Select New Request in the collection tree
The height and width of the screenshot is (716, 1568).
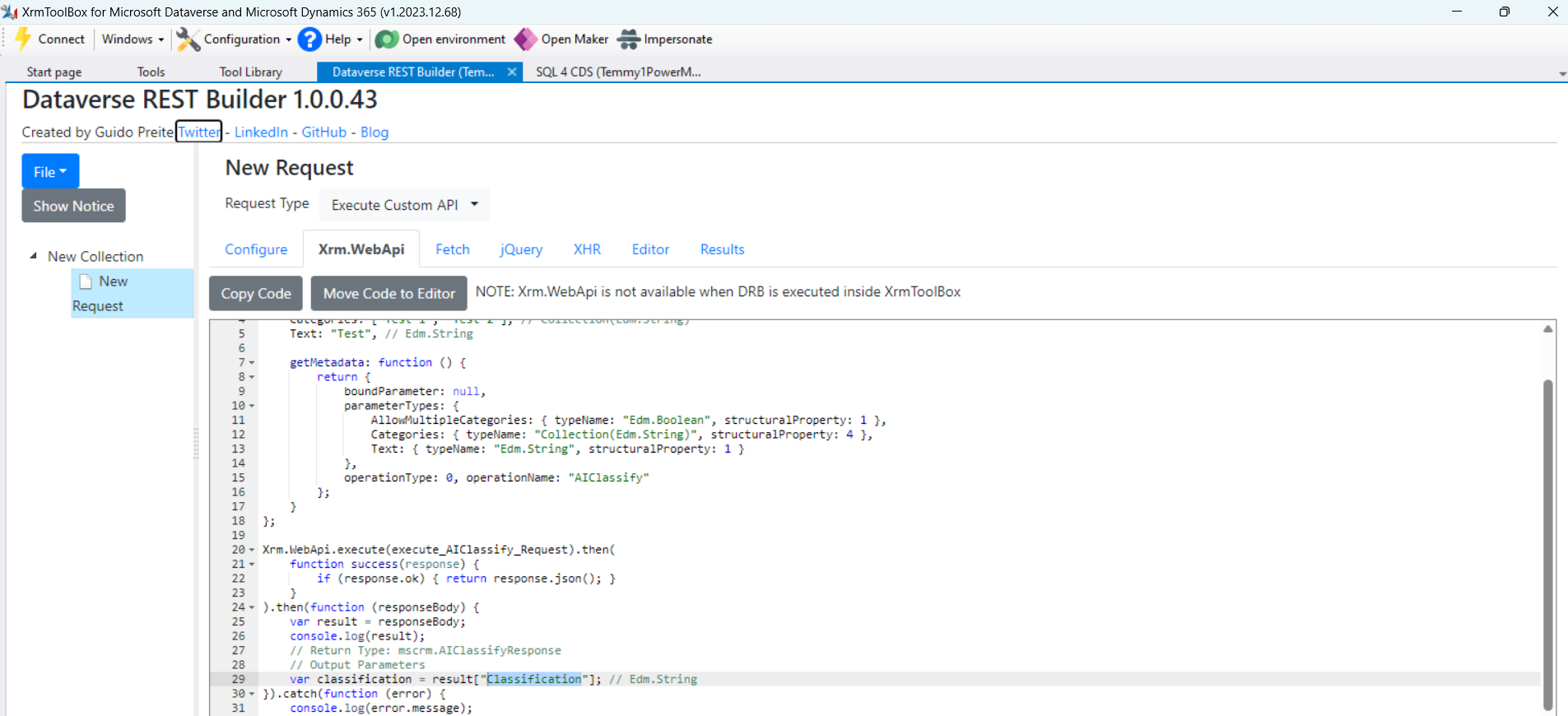pos(132,294)
